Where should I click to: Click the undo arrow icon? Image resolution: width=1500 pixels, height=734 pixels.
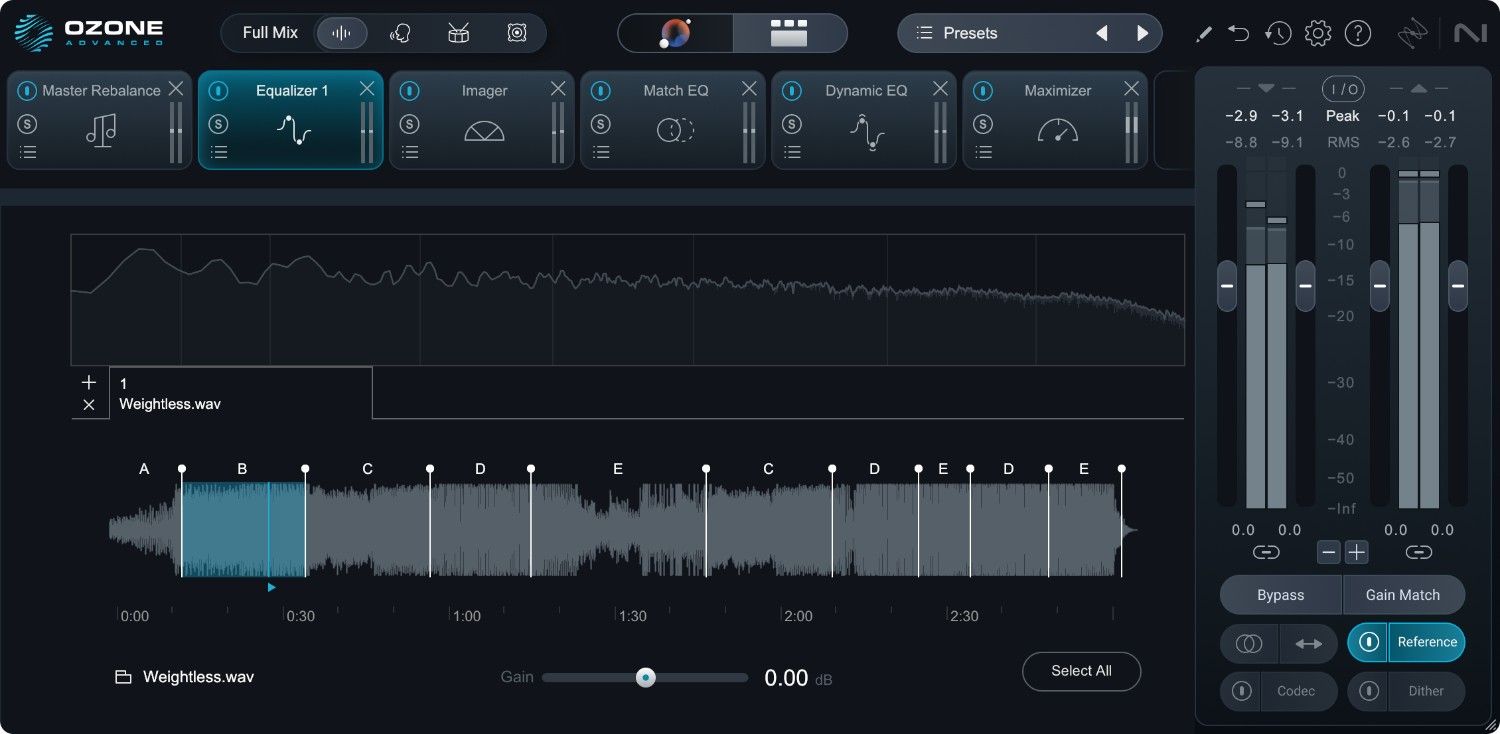(1239, 33)
